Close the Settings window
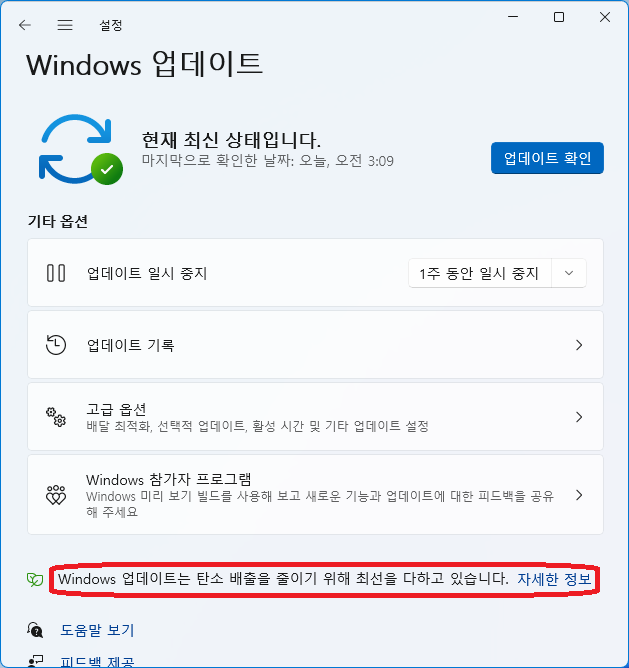This screenshot has height=668, width=629. pos(605,17)
